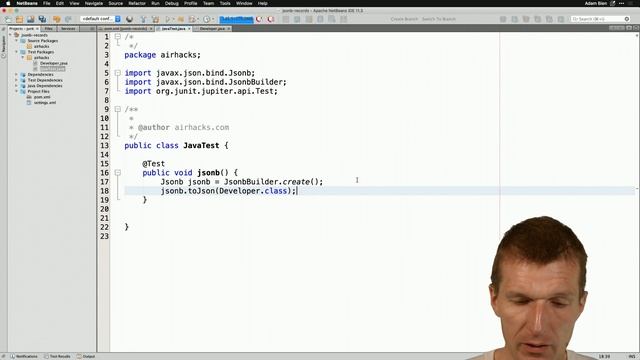This screenshot has width=640, height=360.
Task: Open the Output window button
Action: (86, 356)
